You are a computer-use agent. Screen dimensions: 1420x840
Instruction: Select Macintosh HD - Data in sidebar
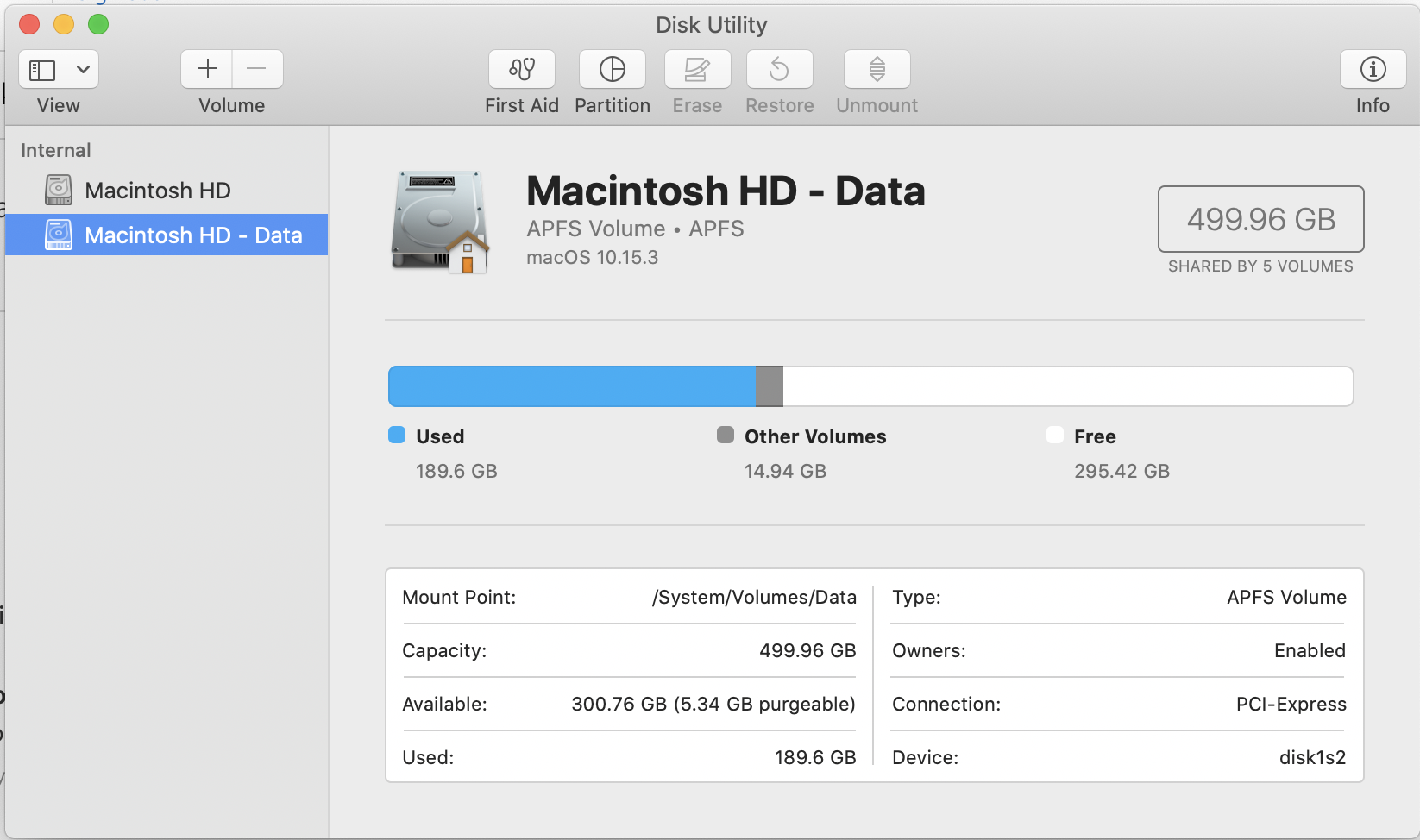click(x=167, y=235)
